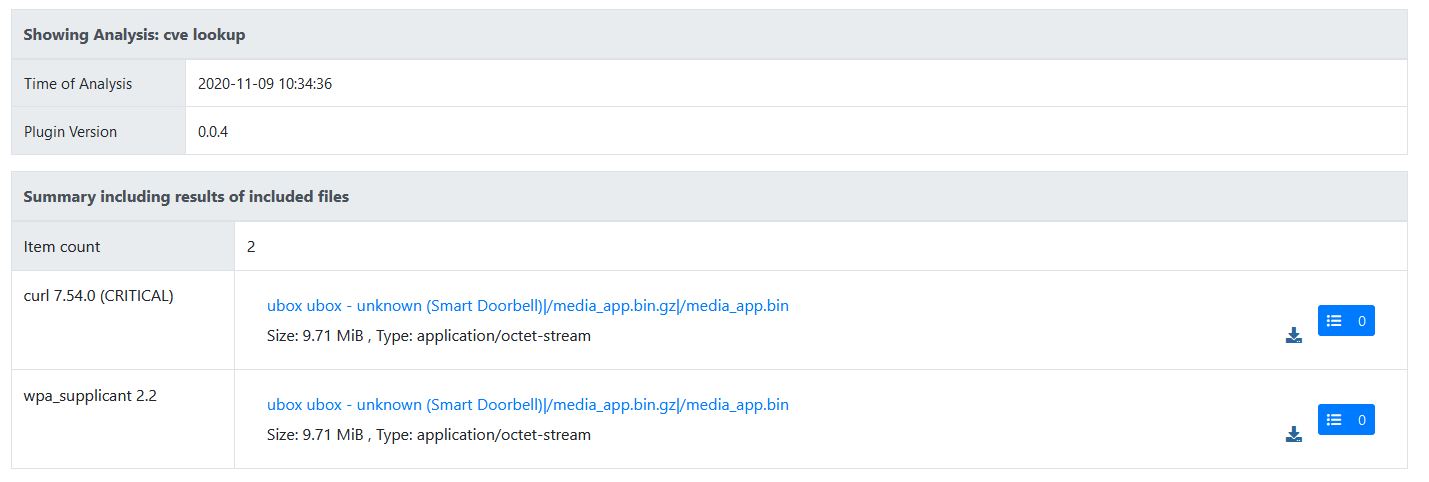Click the list icon on the wpa_supplicant row's blue button
This screenshot has height=482, width=1429.
pyautogui.click(x=1333, y=420)
